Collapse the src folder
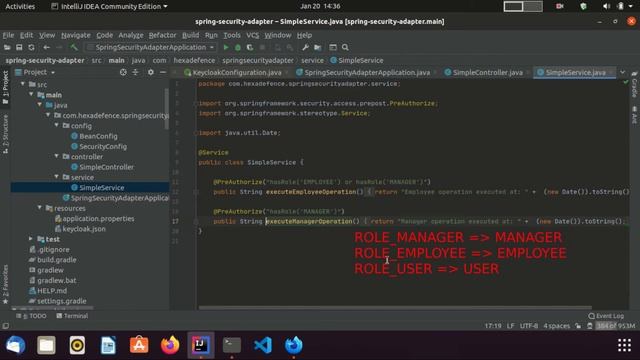Screen dimensions: 640x360 (x=23, y=84)
